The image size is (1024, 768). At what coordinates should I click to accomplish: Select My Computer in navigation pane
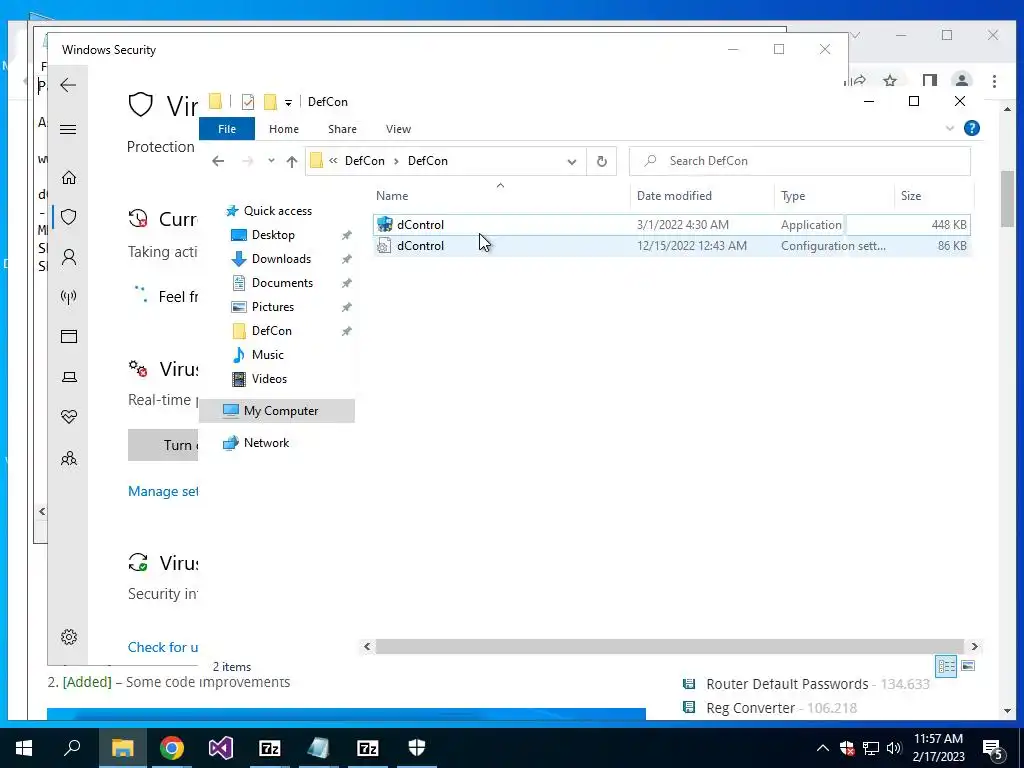(x=277, y=411)
